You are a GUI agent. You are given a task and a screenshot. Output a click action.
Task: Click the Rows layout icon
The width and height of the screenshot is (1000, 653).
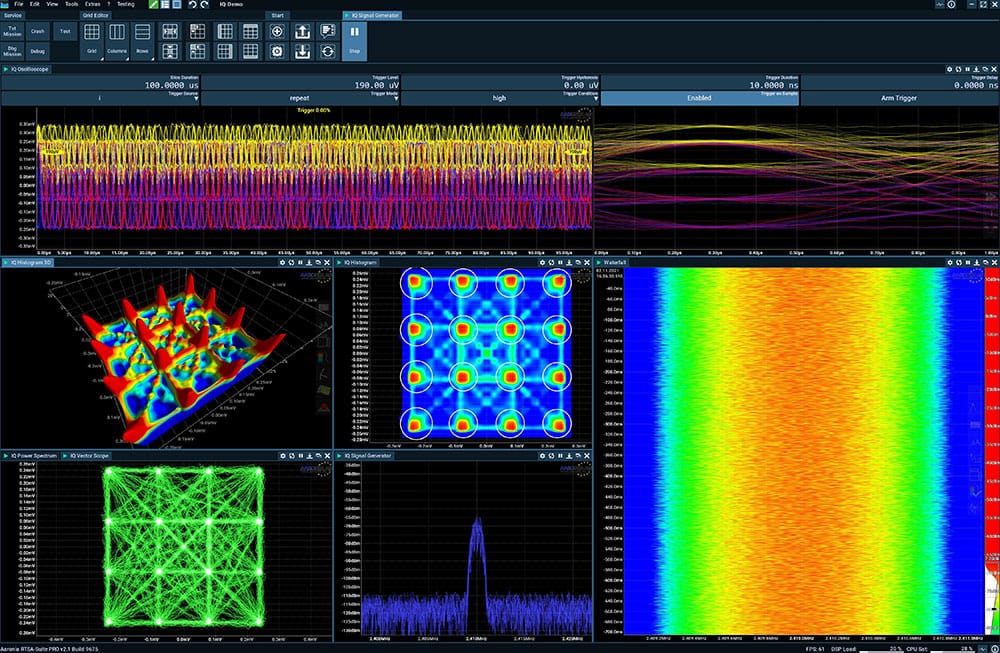(x=143, y=33)
